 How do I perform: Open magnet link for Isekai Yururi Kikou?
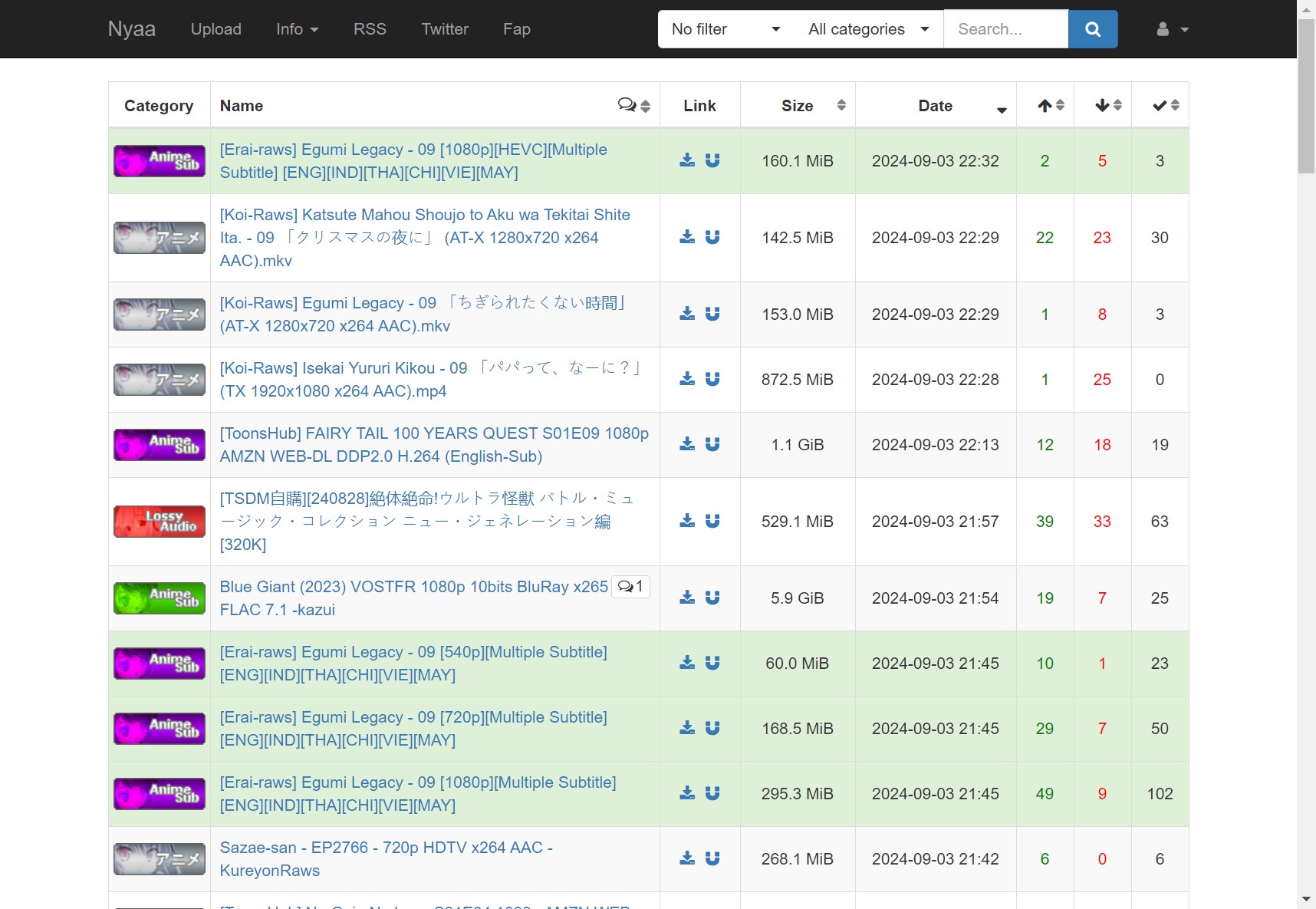pyautogui.click(x=712, y=379)
